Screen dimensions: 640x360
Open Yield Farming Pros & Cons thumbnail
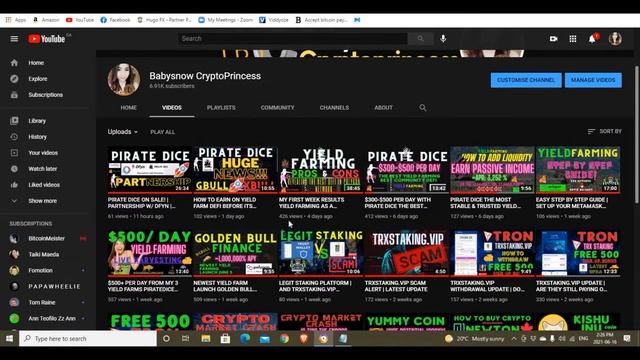321,169
